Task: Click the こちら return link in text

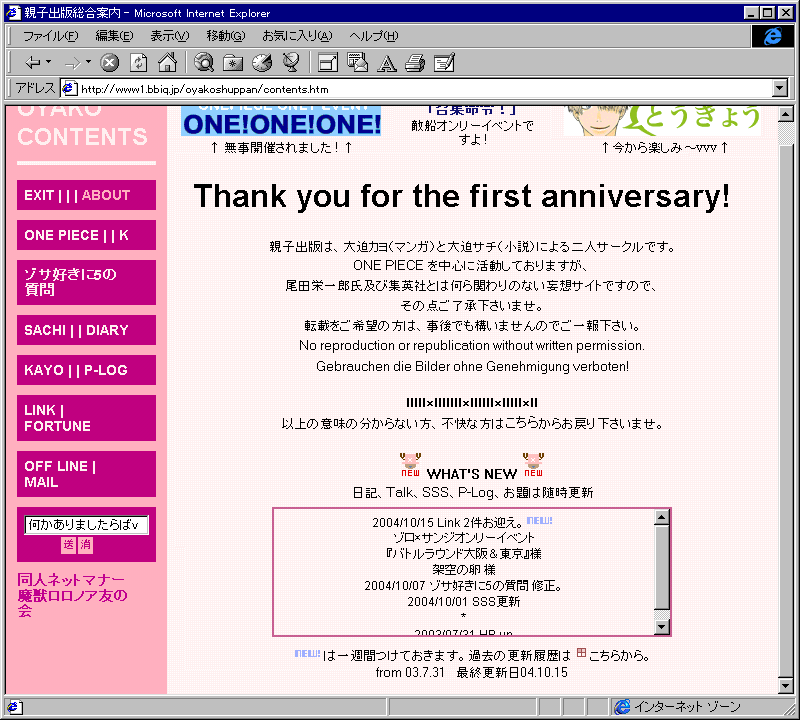Action: [524, 424]
